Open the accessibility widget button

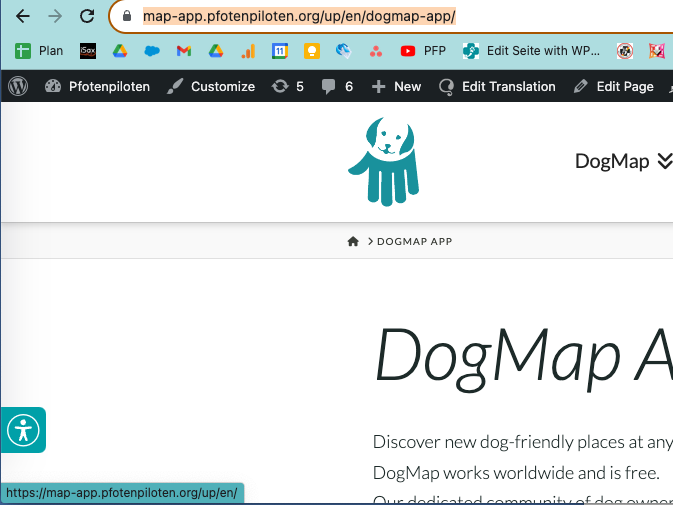[23, 430]
